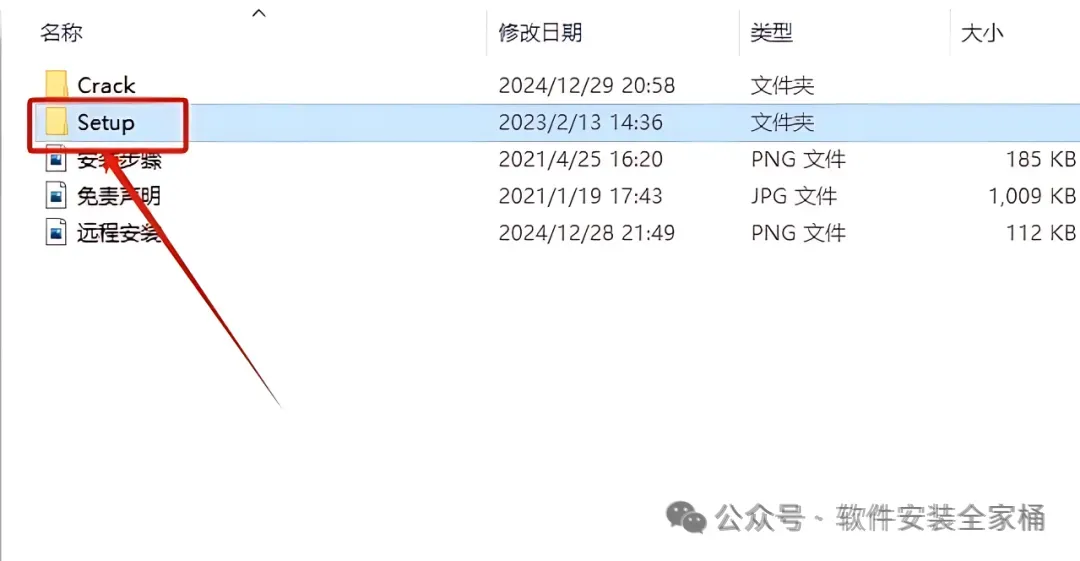Viewport: 1080px width, 561px height.
Task: Click JPG 文件 type of 免责声明
Action: [x=793, y=196]
